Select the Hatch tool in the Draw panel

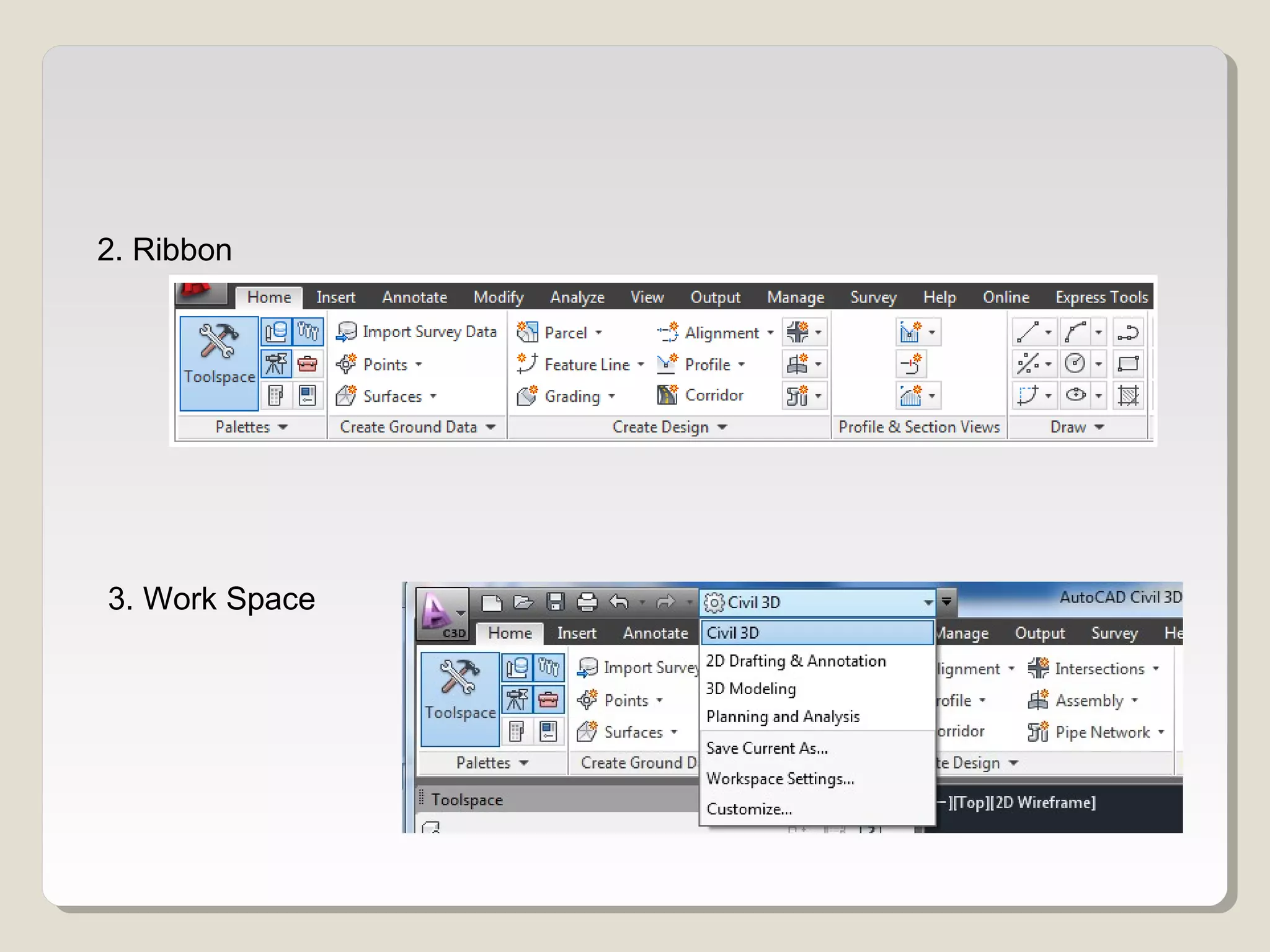pos(1128,395)
